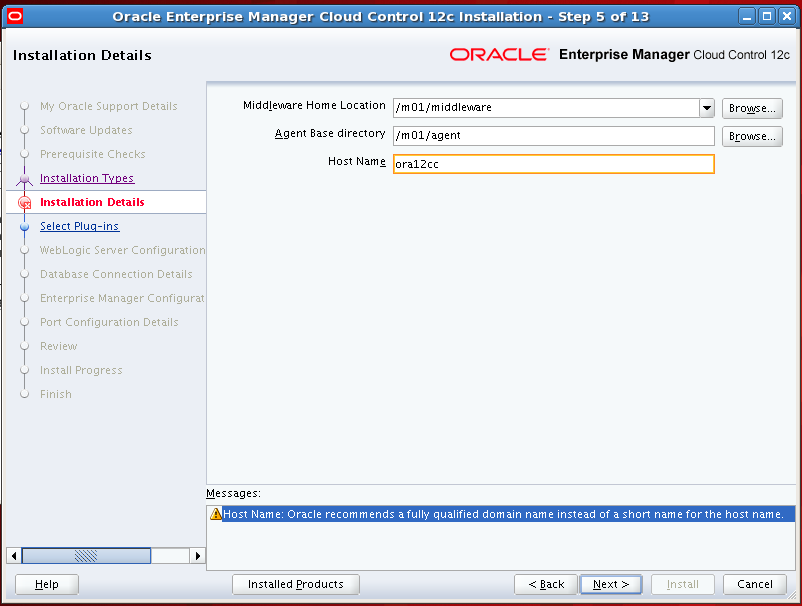Click the Database Connection Details step

point(116,274)
